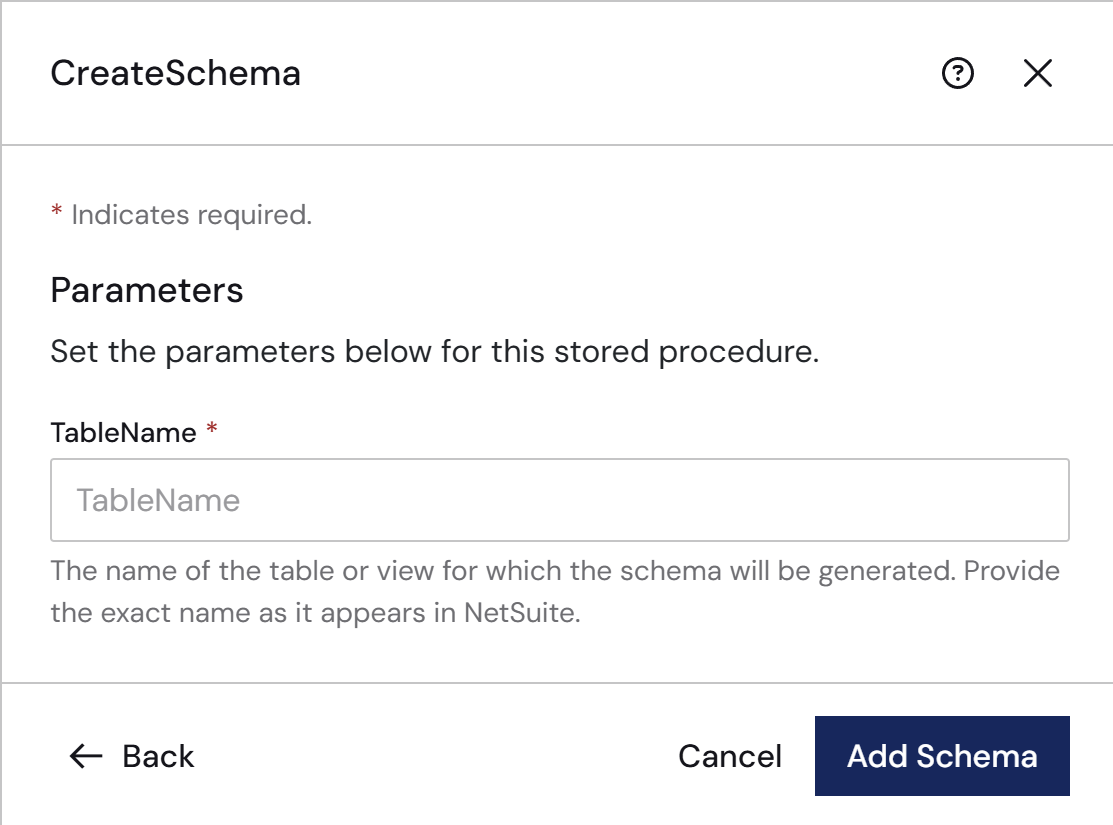Click the circled question mark in the header
The image size is (1113, 825).
pos(958,73)
